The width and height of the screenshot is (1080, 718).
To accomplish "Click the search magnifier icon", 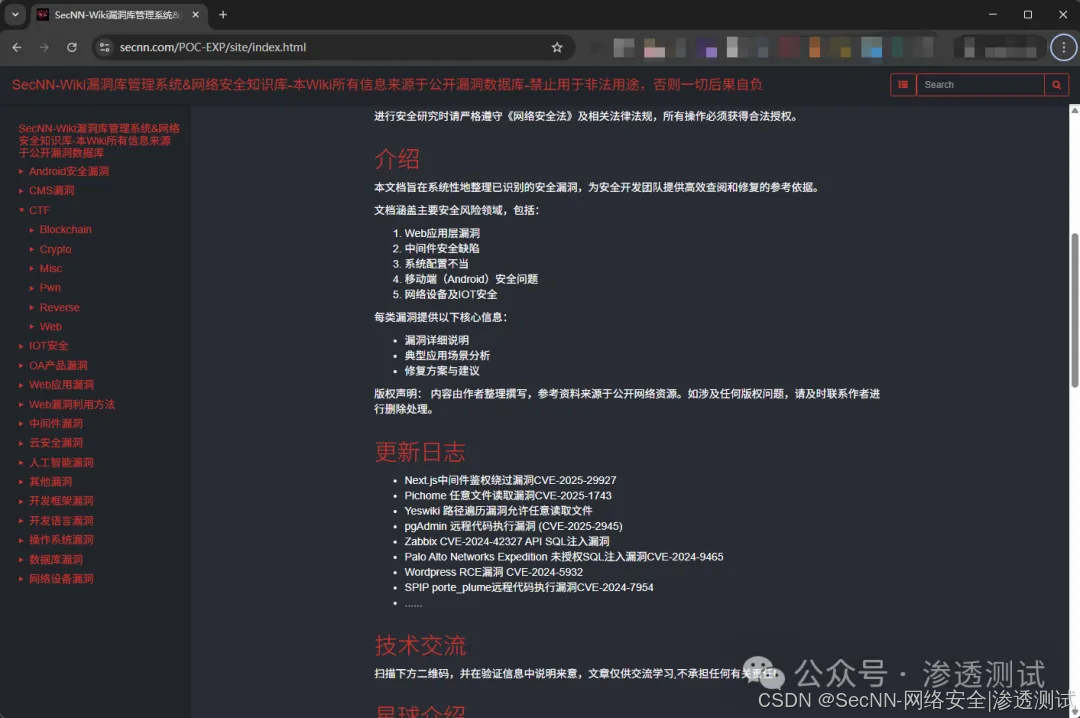I will (1056, 85).
